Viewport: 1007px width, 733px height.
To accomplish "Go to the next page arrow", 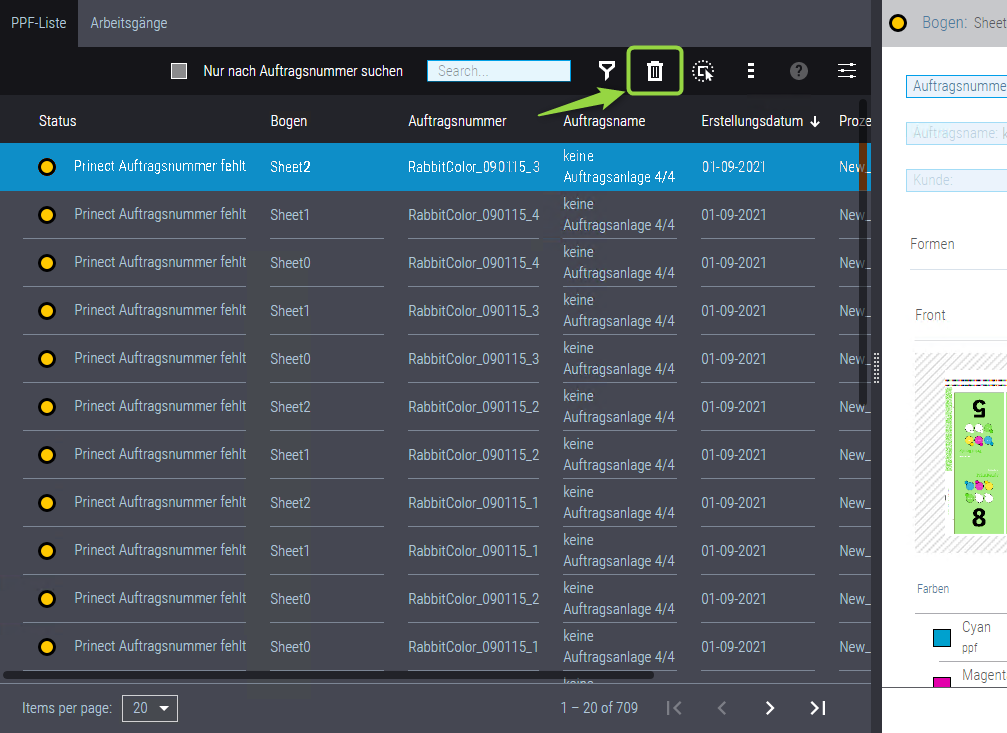I will coord(769,708).
